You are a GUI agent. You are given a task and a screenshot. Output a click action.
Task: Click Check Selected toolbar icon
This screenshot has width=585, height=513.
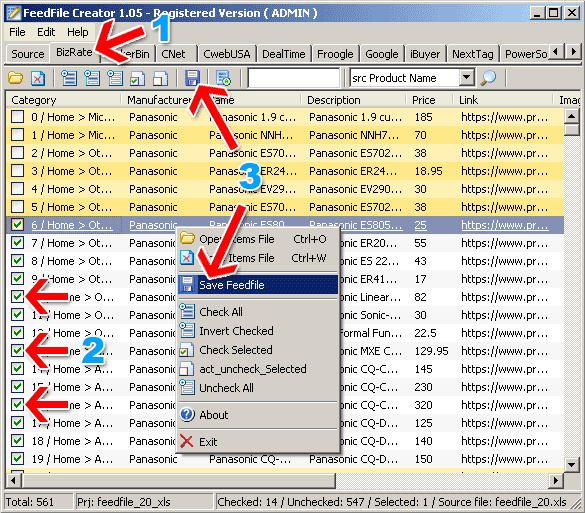coord(138,78)
